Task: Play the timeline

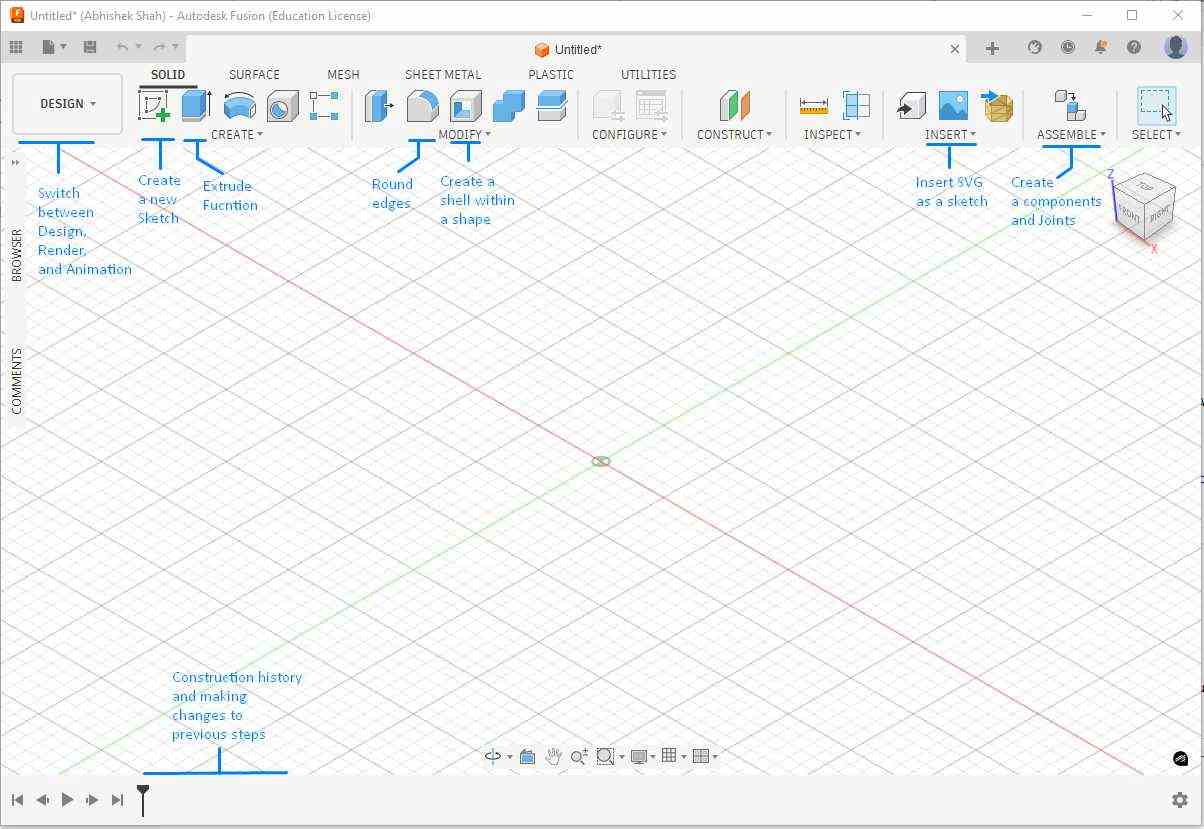Action: [67, 799]
